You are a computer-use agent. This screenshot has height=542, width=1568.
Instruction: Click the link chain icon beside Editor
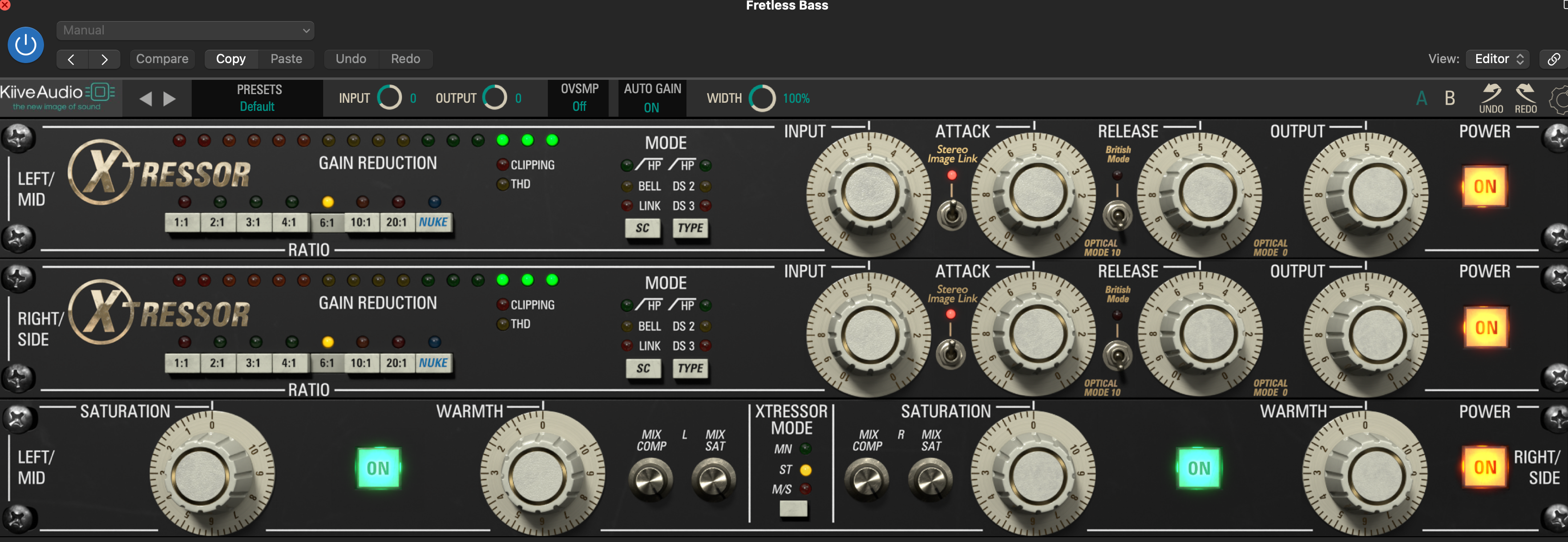1553,59
